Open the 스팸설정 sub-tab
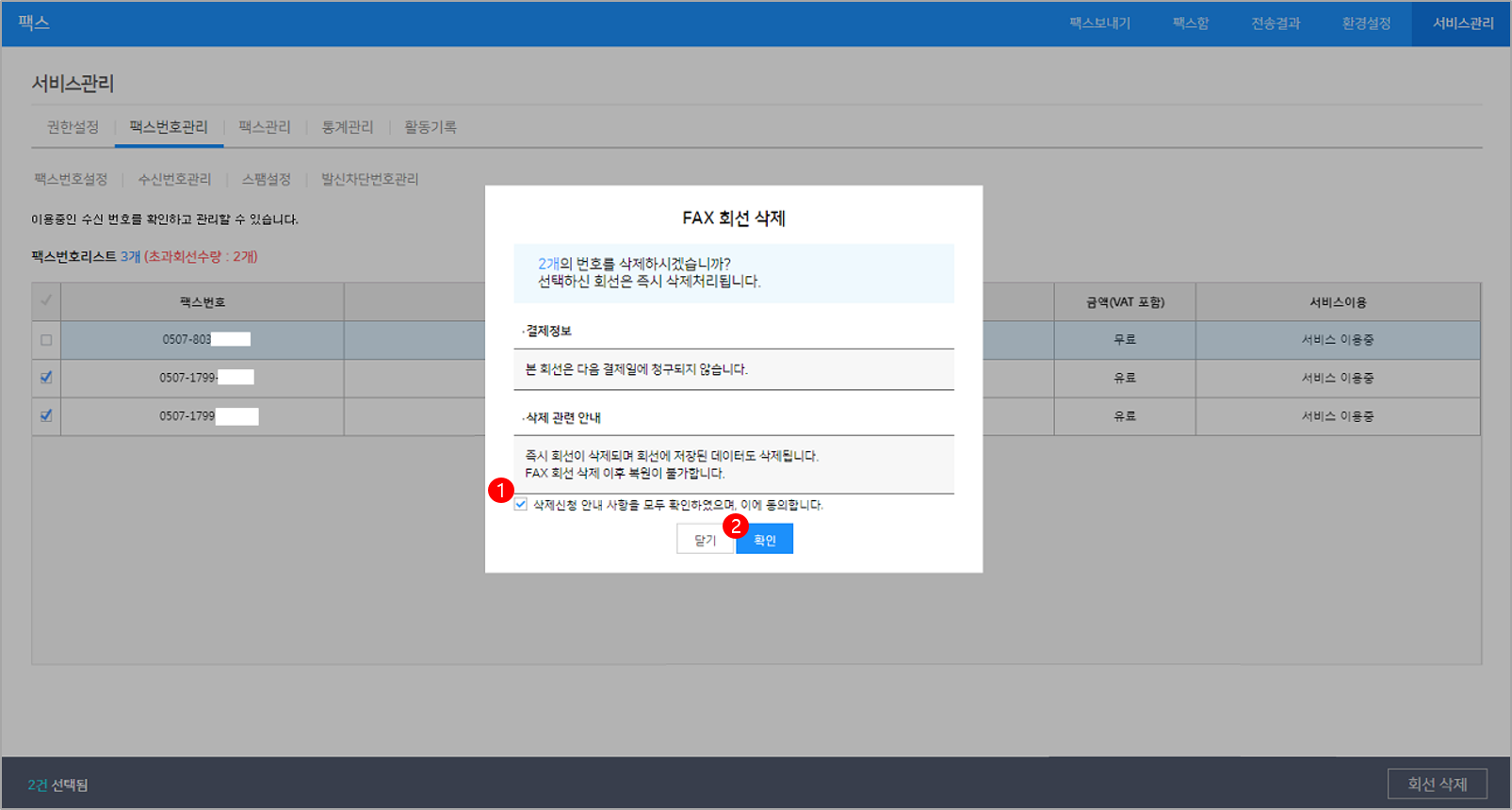This screenshot has width=1512, height=810. pyautogui.click(x=267, y=179)
